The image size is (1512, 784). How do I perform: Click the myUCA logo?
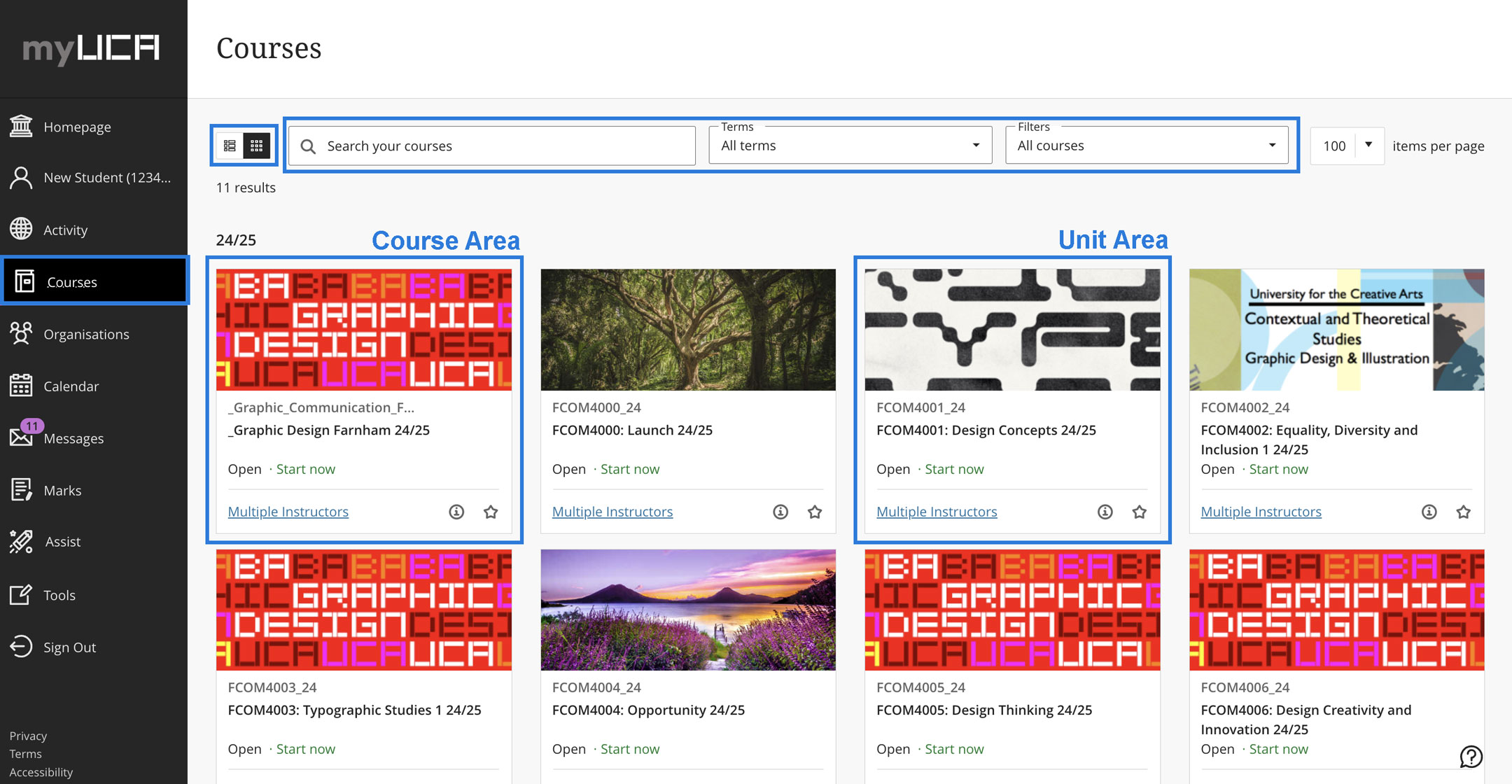coord(91,49)
